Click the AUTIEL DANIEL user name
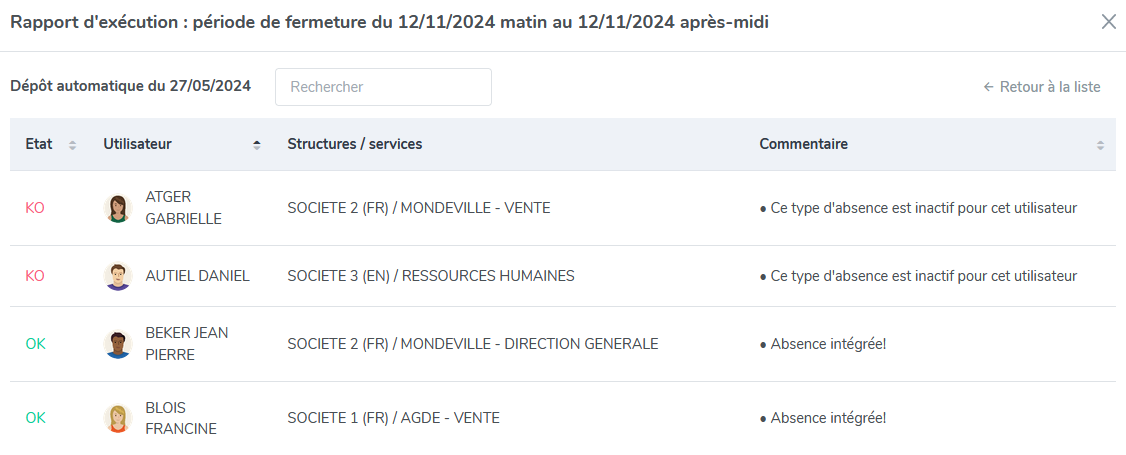 197,276
